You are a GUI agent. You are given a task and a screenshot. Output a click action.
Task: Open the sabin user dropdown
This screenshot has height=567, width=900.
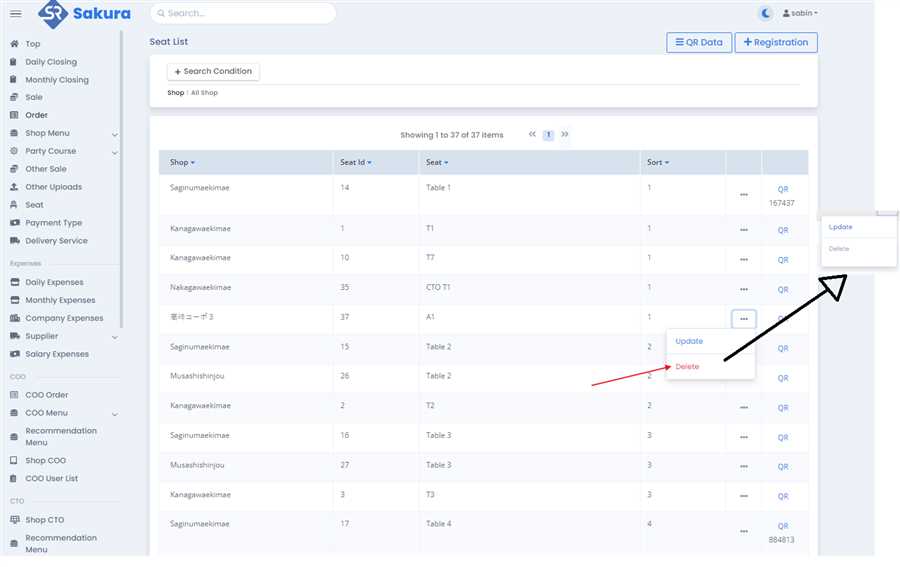tap(799, 13)
